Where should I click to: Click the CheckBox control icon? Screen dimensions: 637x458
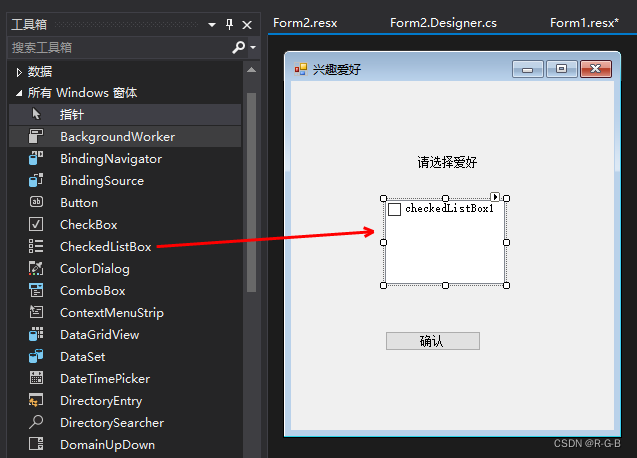[x=36, y=224]
